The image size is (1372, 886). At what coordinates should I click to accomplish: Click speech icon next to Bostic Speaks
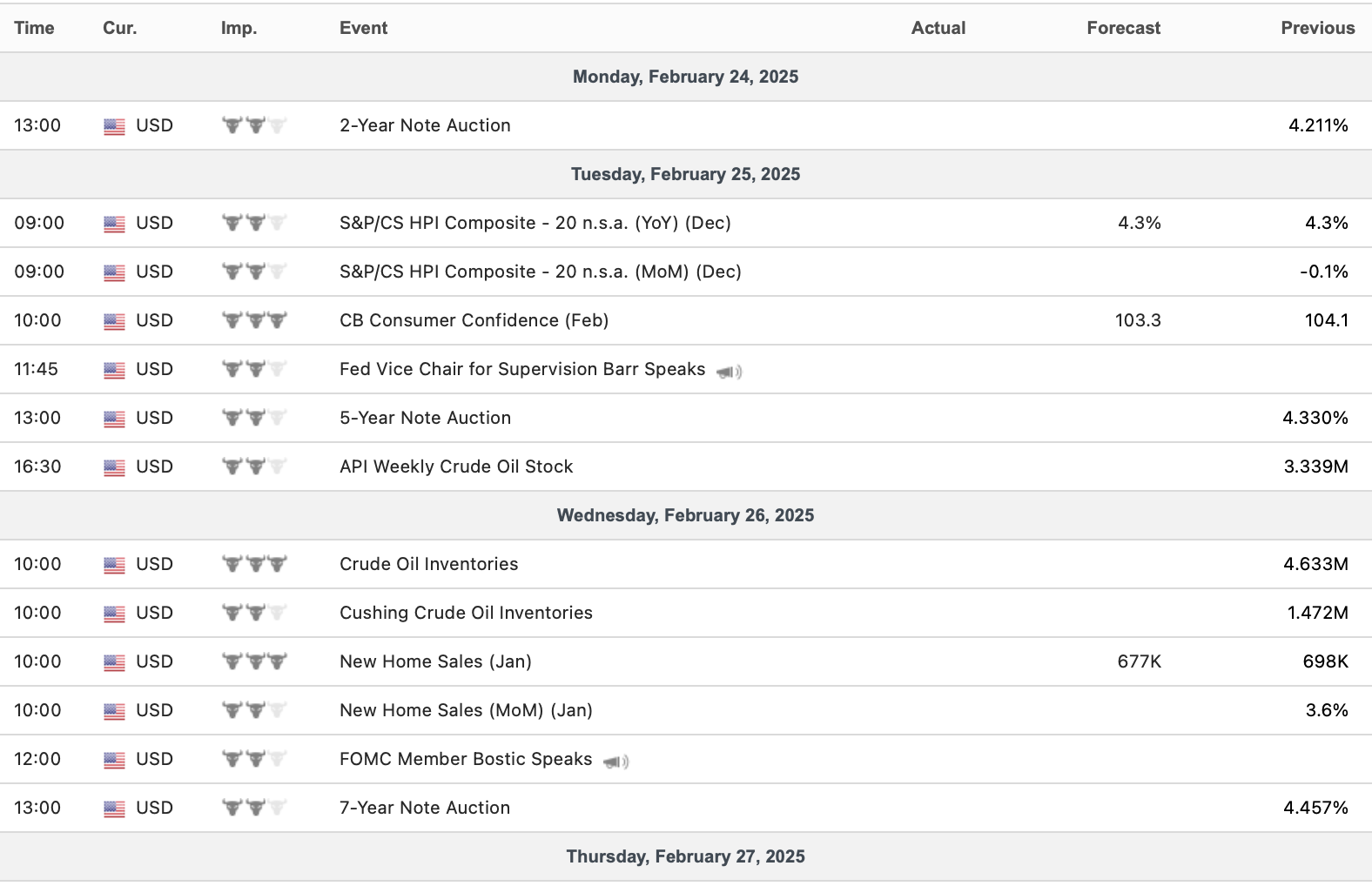[x=615, y=762]
